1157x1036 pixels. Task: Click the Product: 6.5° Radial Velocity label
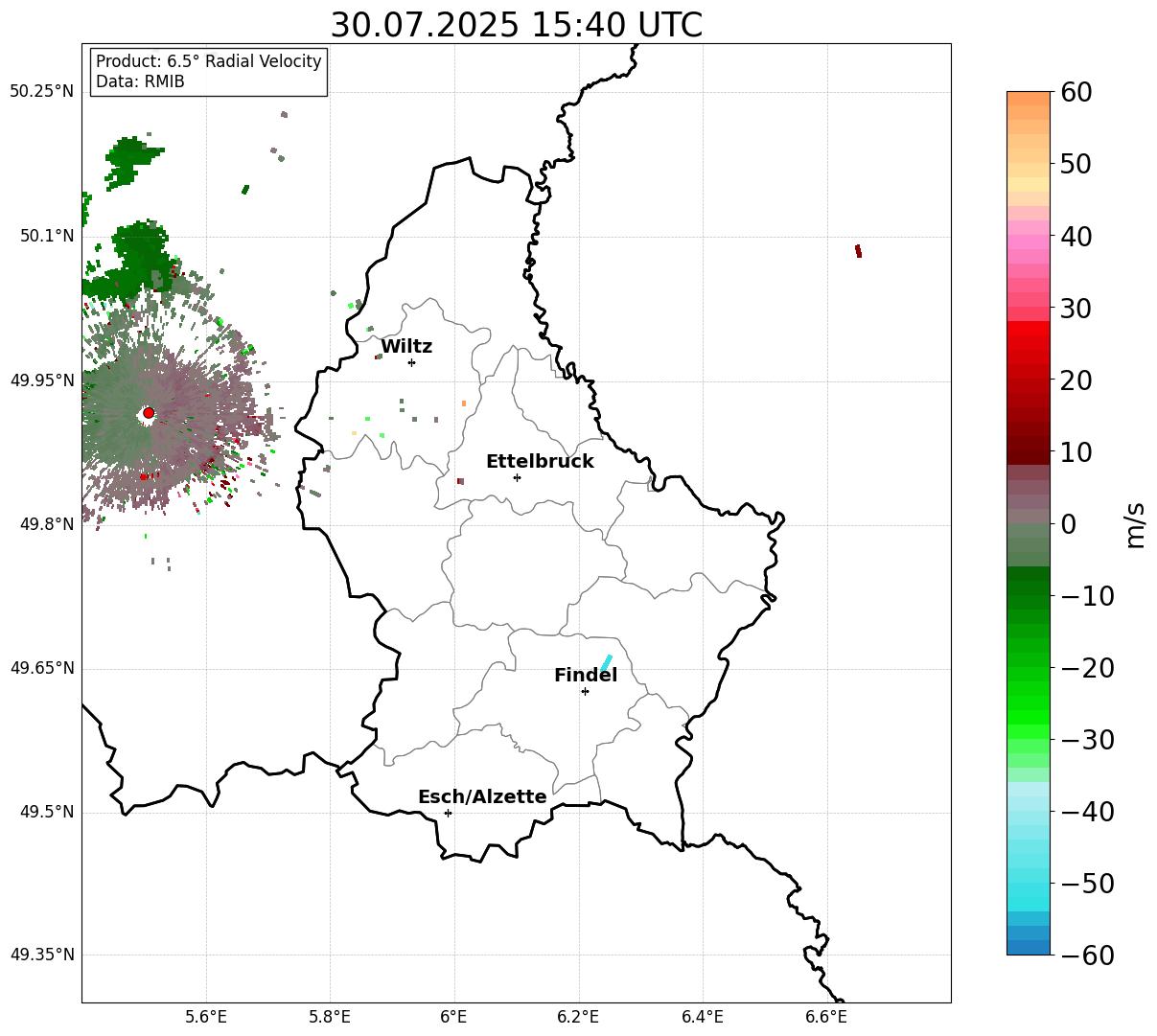coord(209,61)
